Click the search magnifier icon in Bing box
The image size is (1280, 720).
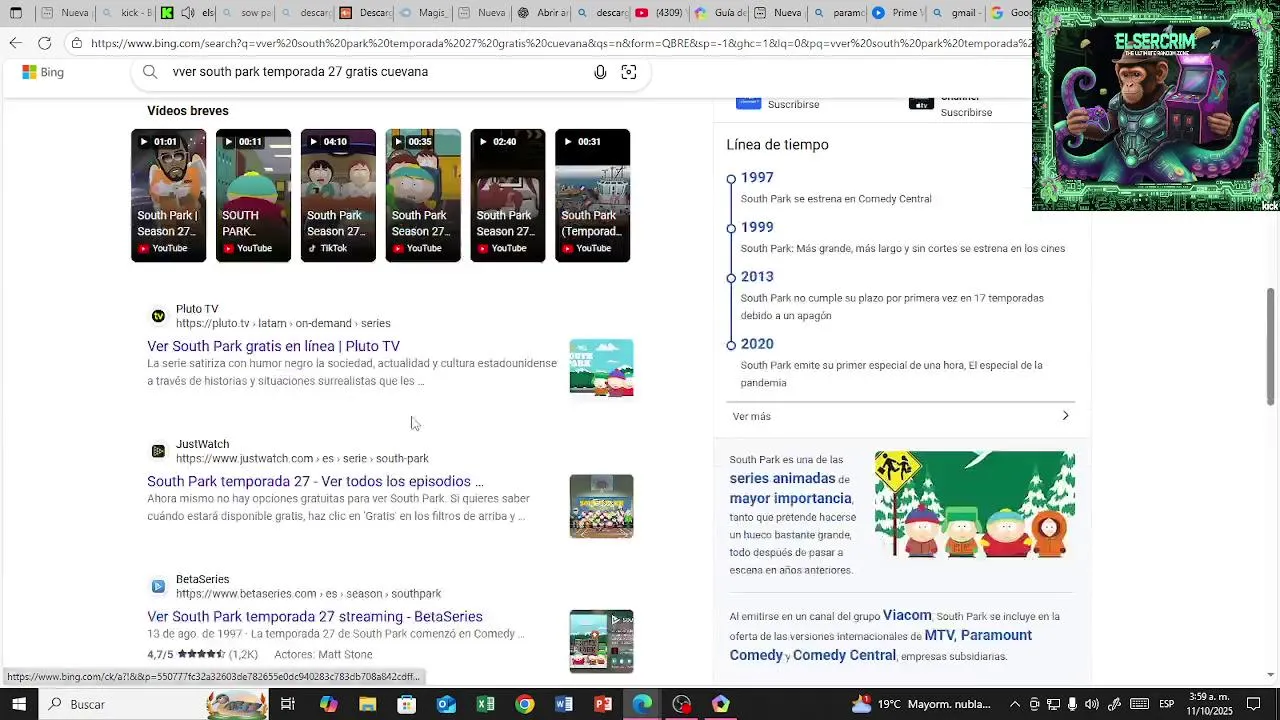pos(150,72)
